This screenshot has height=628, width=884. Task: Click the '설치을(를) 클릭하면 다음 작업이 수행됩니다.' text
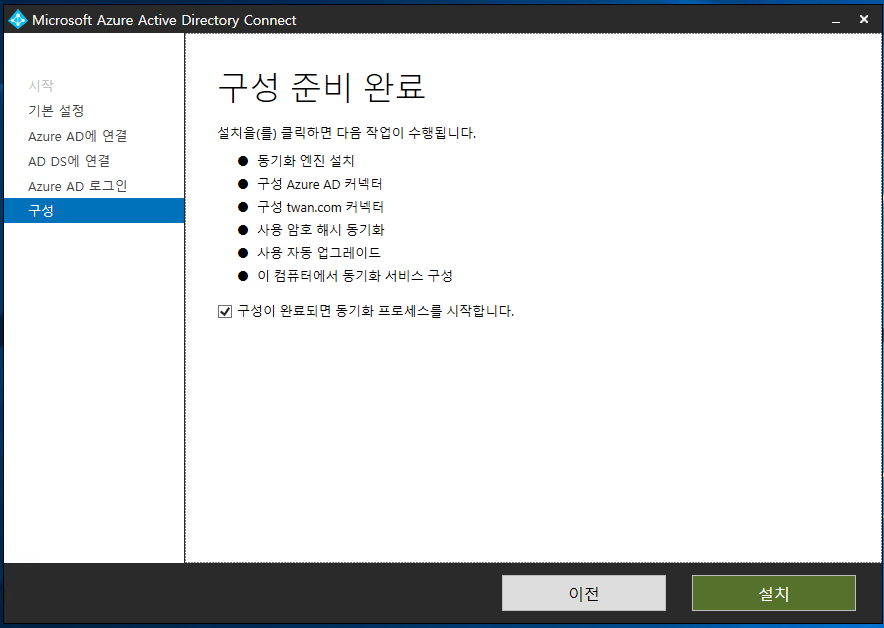click(x=347, y=133)
